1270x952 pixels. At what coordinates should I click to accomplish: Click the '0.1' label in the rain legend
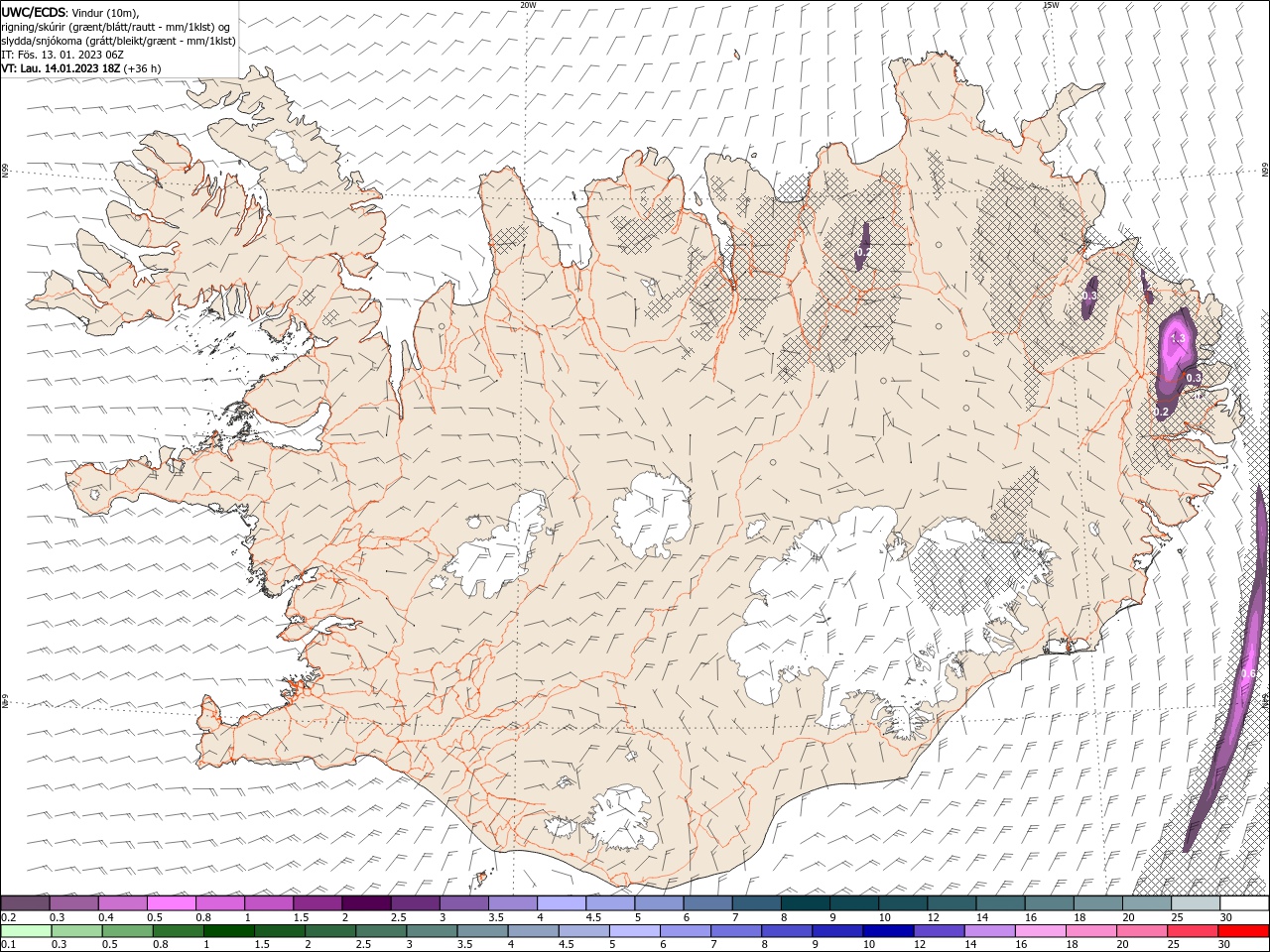pos(7,944)
